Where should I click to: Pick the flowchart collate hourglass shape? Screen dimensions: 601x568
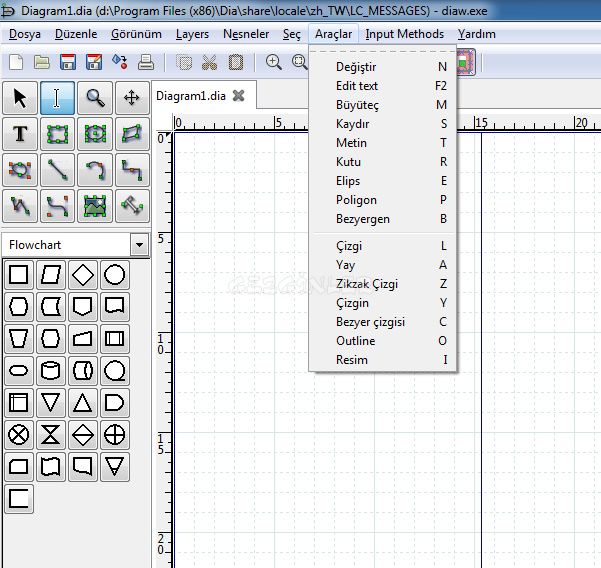[x=51, y=435]
